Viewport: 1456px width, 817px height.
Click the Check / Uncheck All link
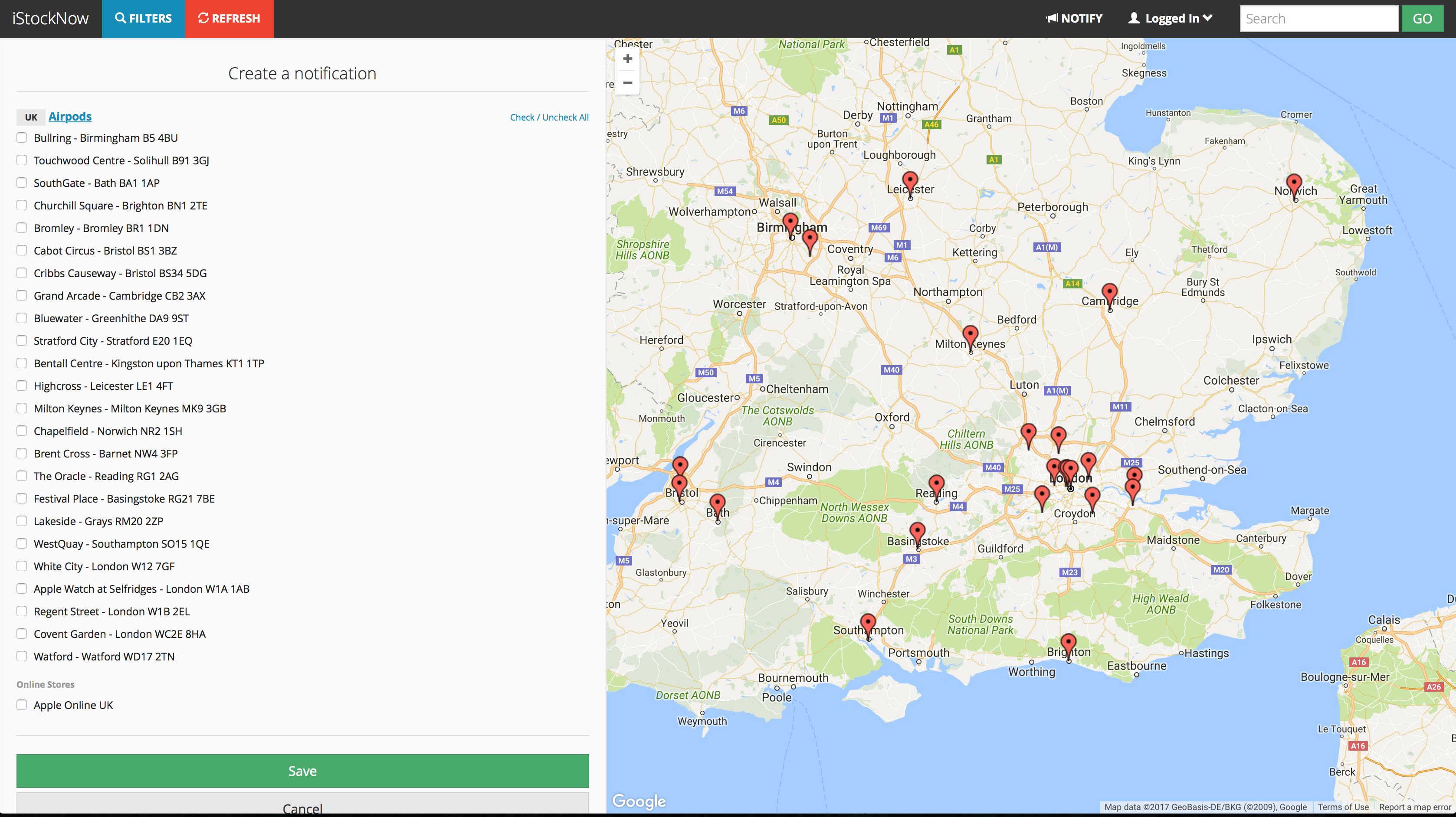click(x=549, y=118)
